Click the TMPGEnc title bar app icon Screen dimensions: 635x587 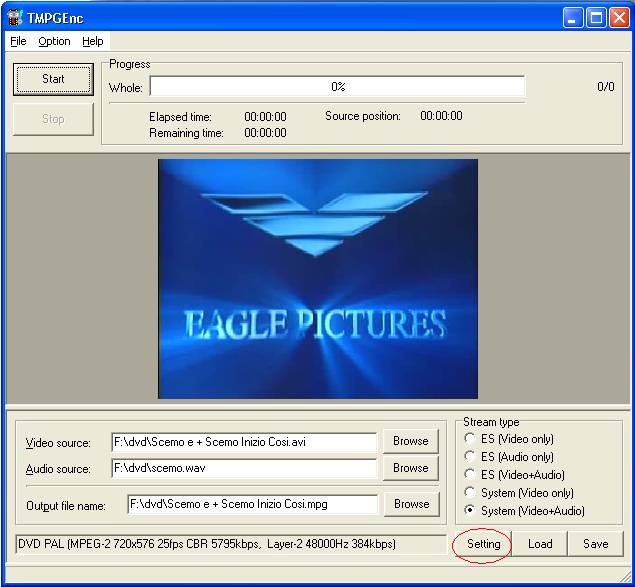(x=15, y=18)
